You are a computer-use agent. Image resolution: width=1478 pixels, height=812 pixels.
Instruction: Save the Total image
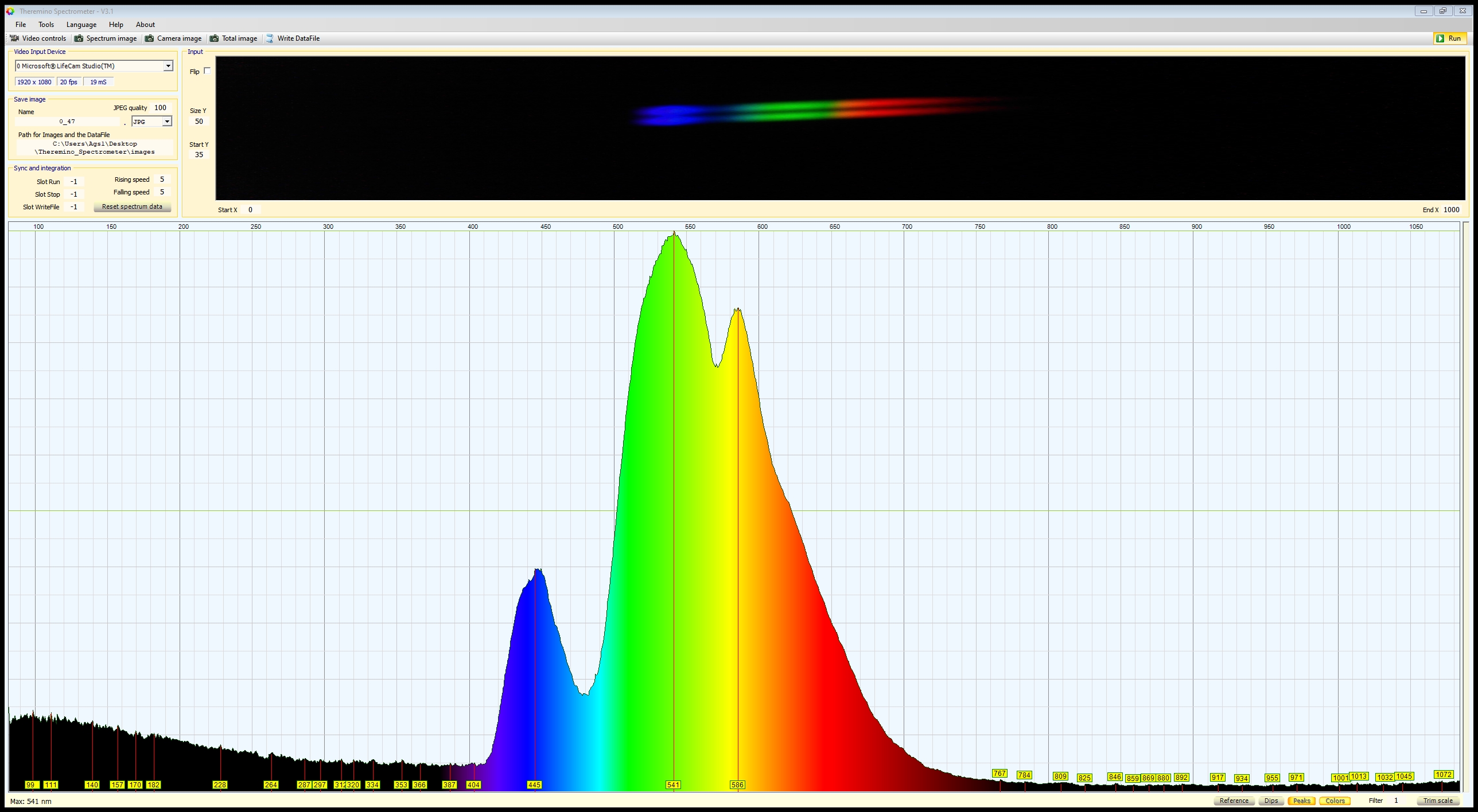coord(233,38)
